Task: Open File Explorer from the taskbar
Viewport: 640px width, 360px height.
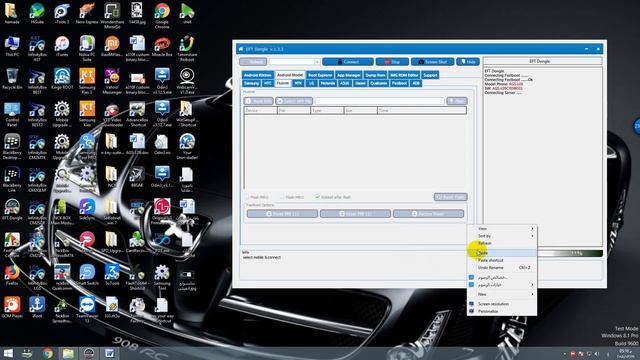Action: tap(68, 353)
